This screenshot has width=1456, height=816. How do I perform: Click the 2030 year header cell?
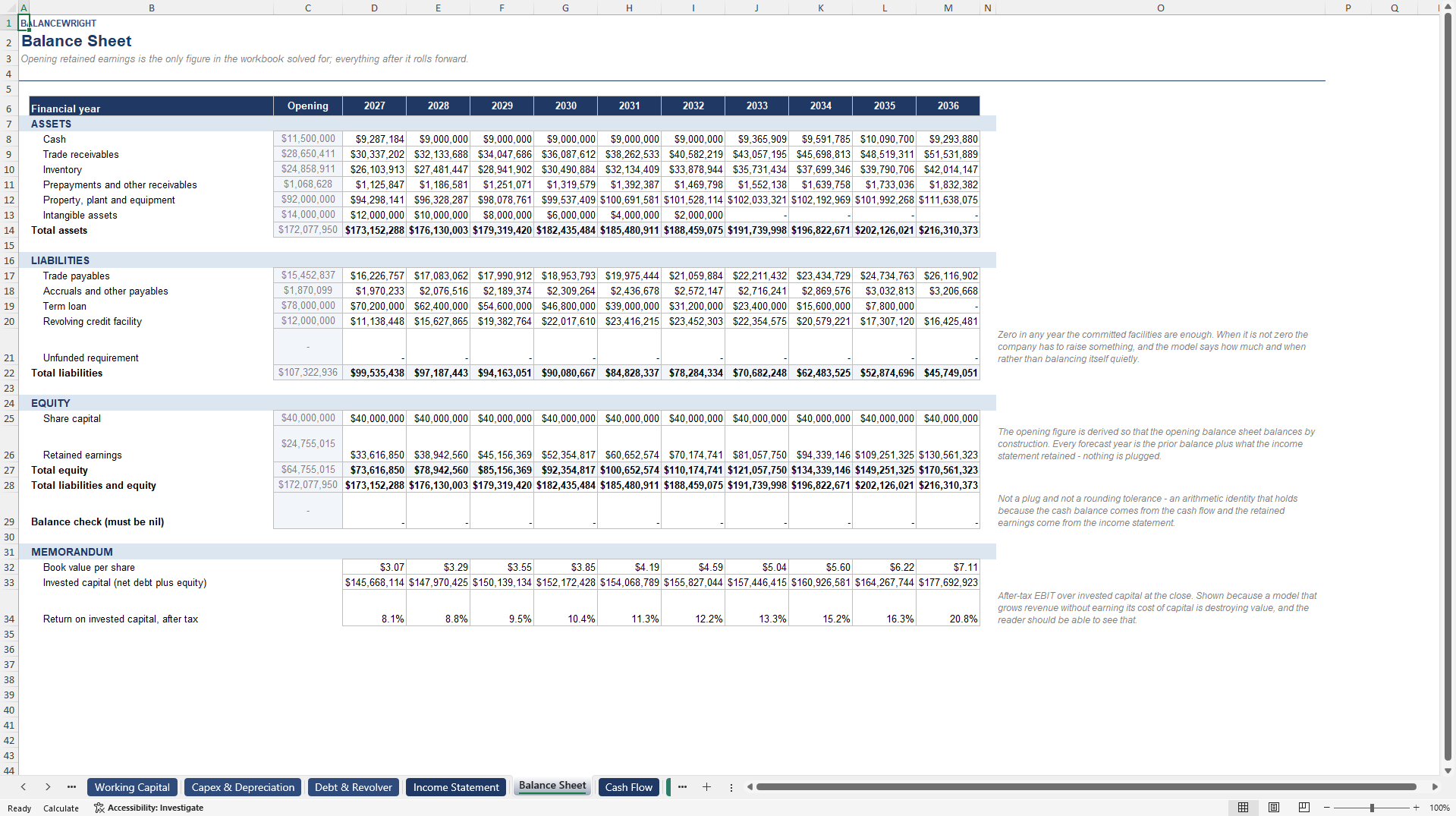click(x=565, y=106)
